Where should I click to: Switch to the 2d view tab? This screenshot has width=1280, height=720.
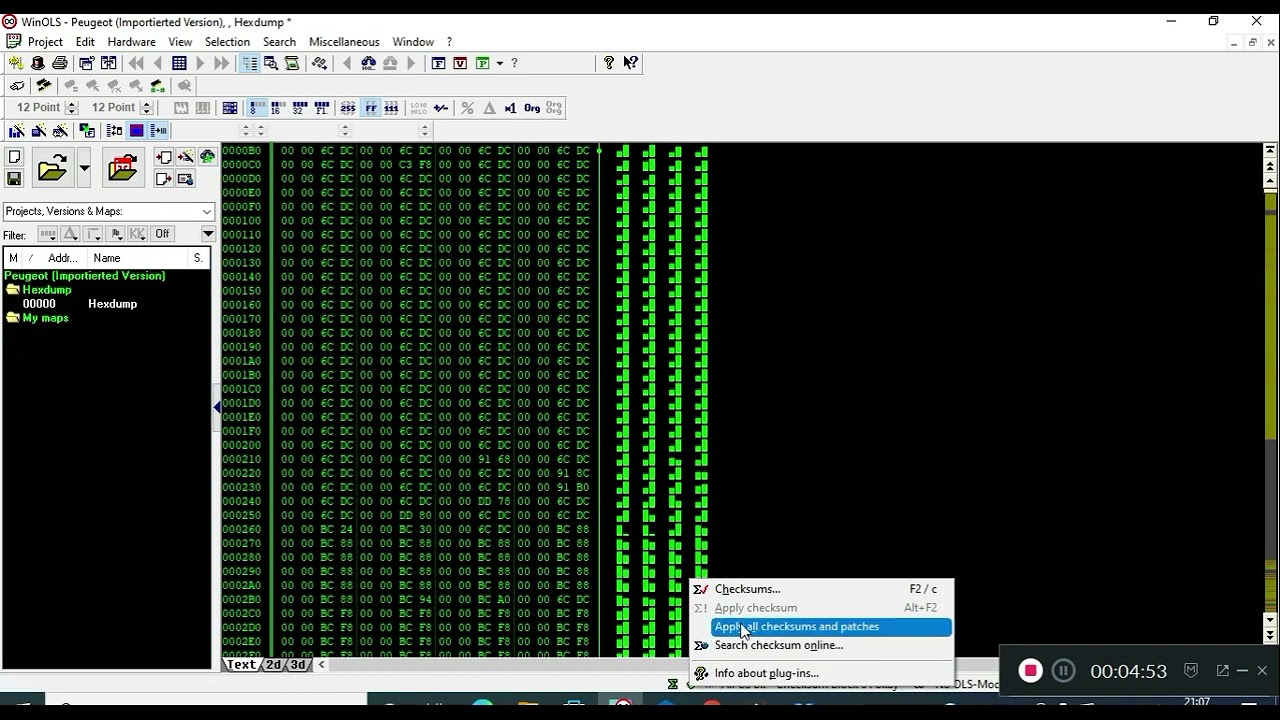pyautogui.click(x=273, y=665)
